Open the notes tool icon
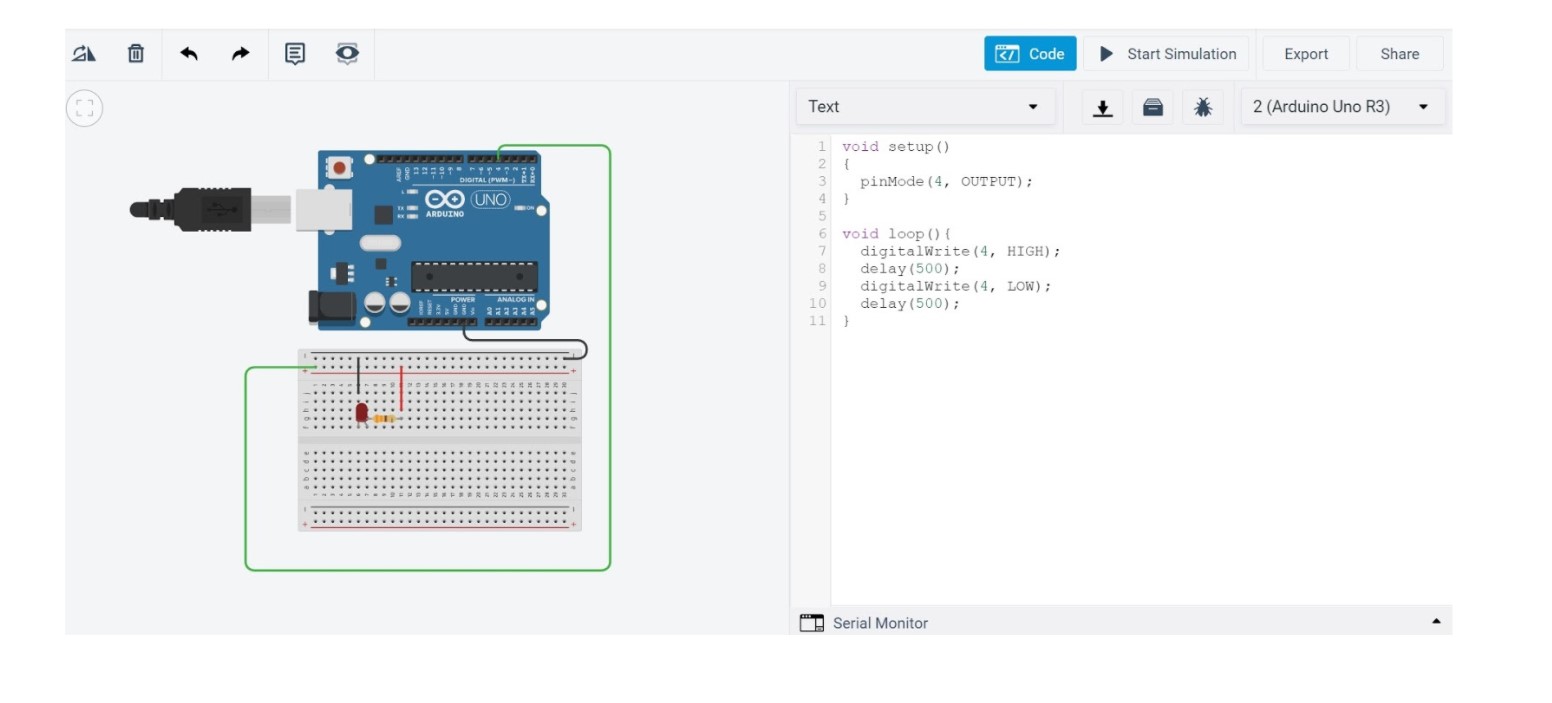The image size is (1552, 703). 295,54
